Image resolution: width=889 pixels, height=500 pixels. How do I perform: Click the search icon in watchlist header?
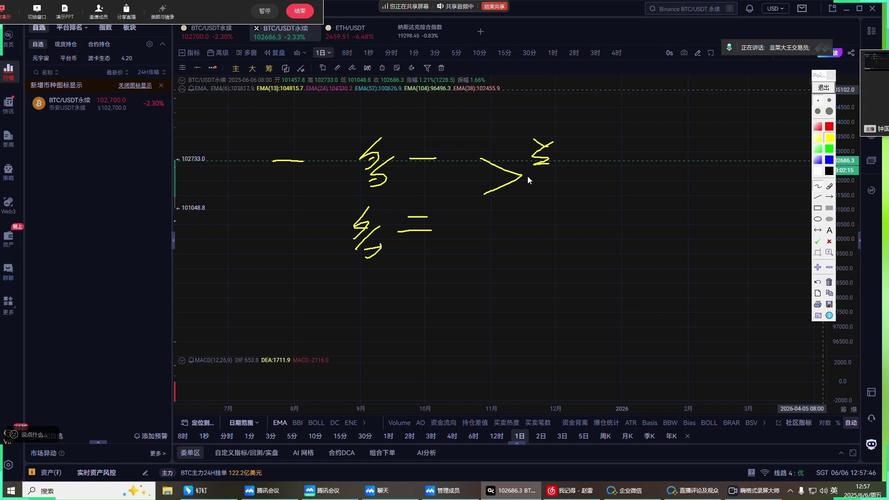click(x=149, y=44)
